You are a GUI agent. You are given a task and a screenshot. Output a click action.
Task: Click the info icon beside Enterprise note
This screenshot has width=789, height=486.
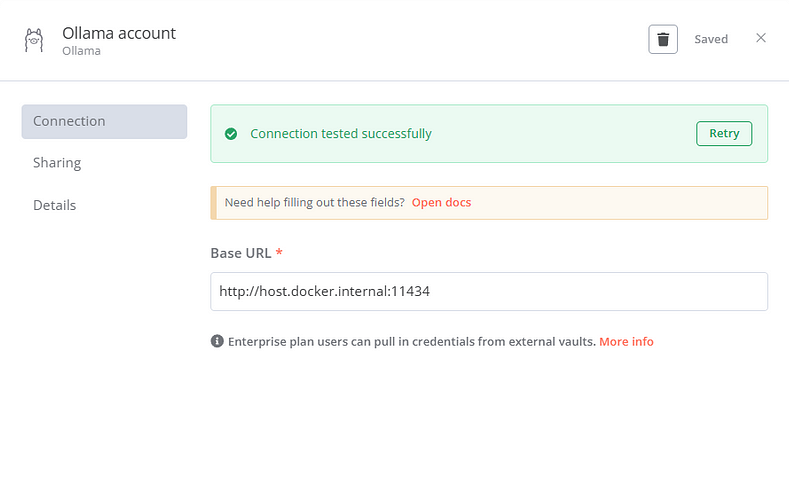click(x=217, y=342)
